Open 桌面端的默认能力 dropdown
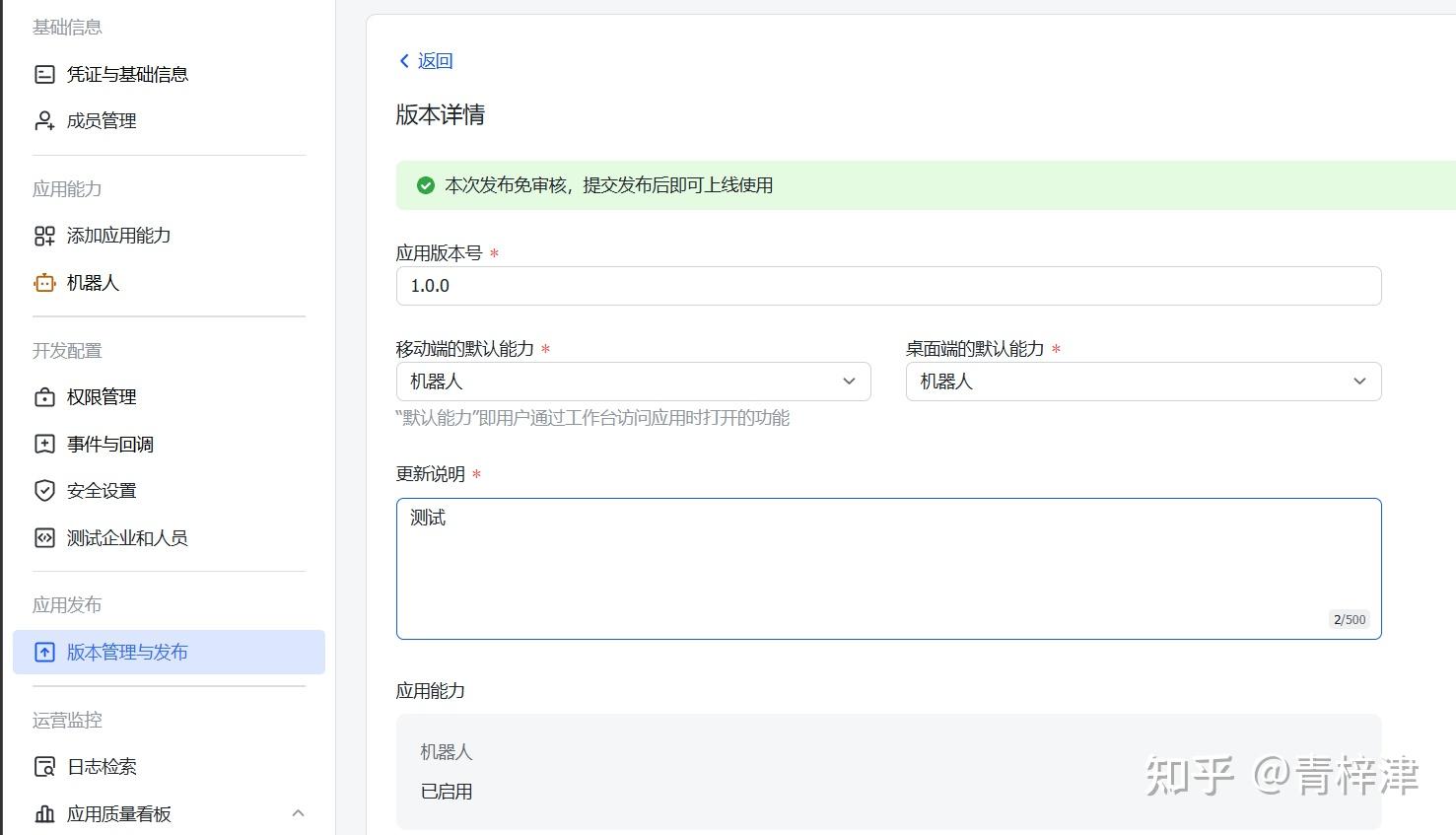 click(1144, 382)
